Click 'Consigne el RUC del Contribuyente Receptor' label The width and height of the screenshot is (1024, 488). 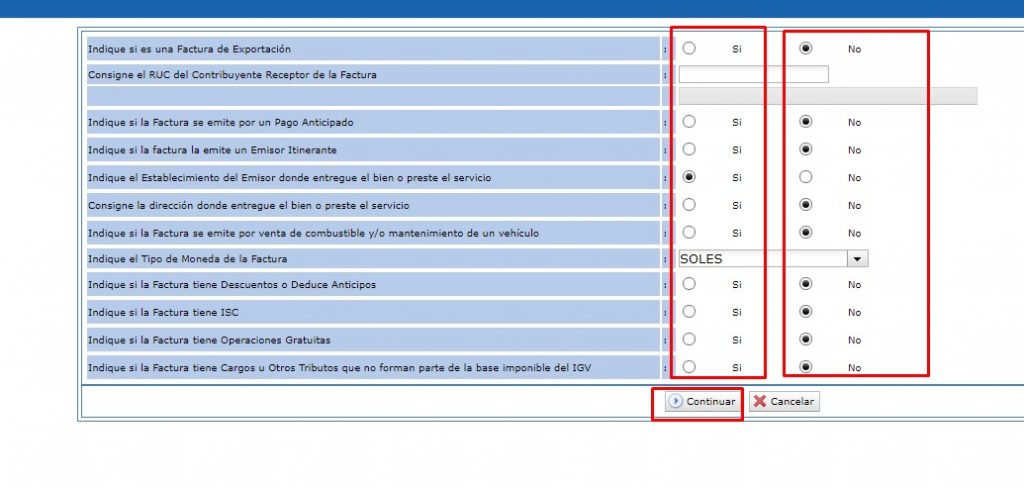click(232, 75)
